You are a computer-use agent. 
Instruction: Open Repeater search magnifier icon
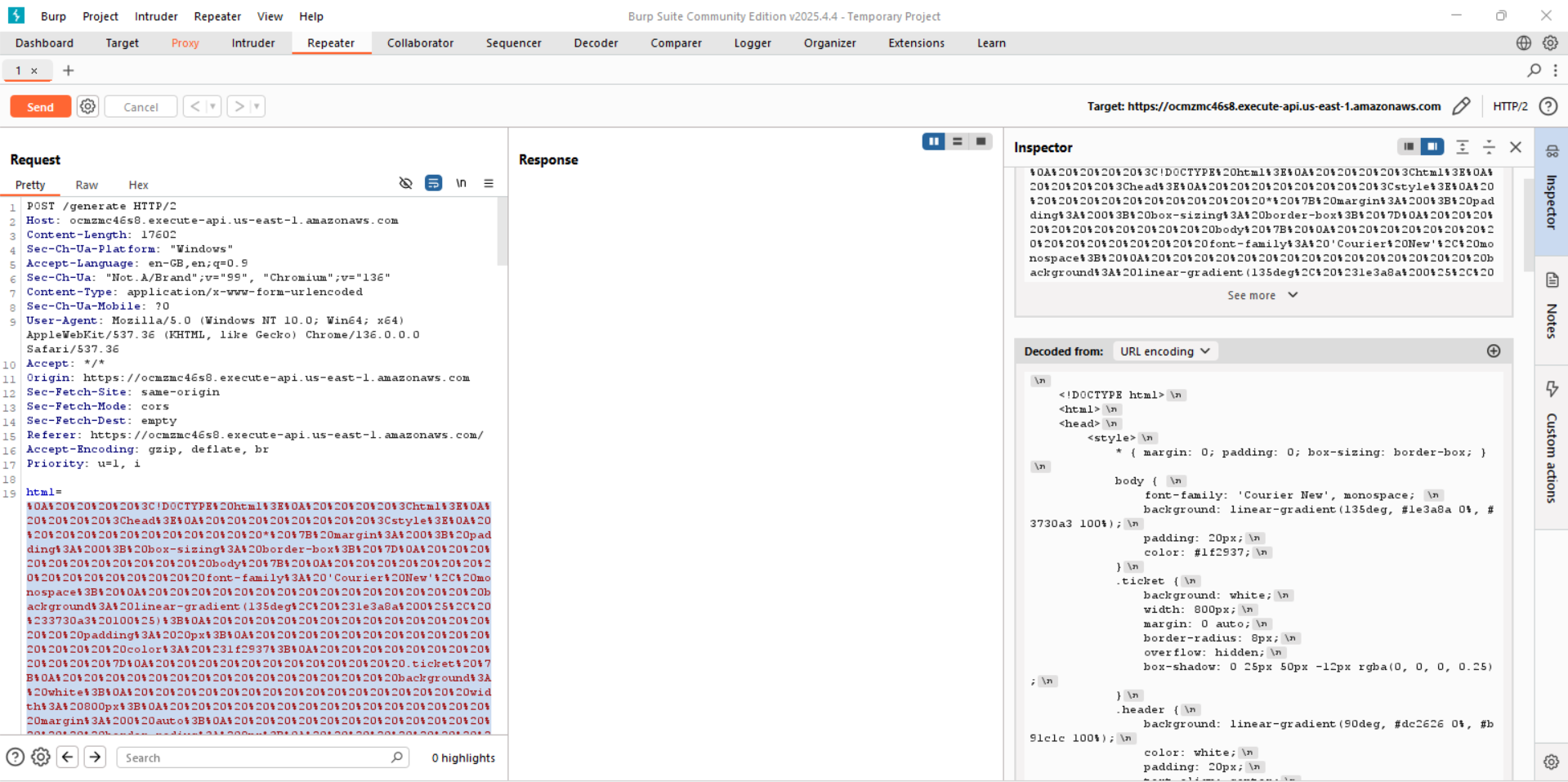pyautogui.click(x=1534, y=70)
